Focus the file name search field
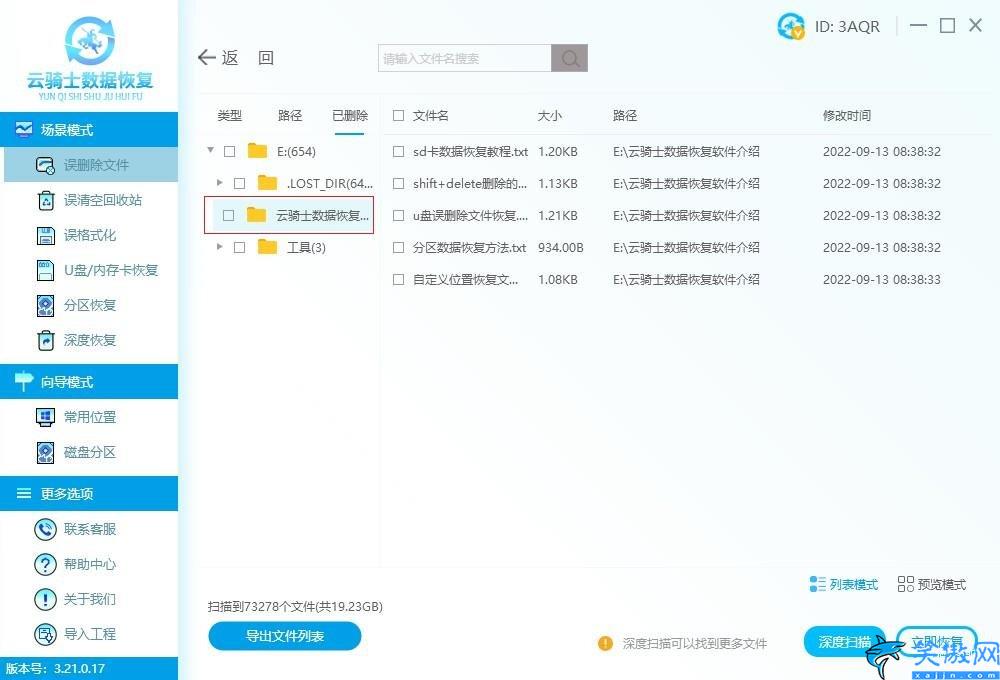 pyautogui.click(x=464, y=58)
